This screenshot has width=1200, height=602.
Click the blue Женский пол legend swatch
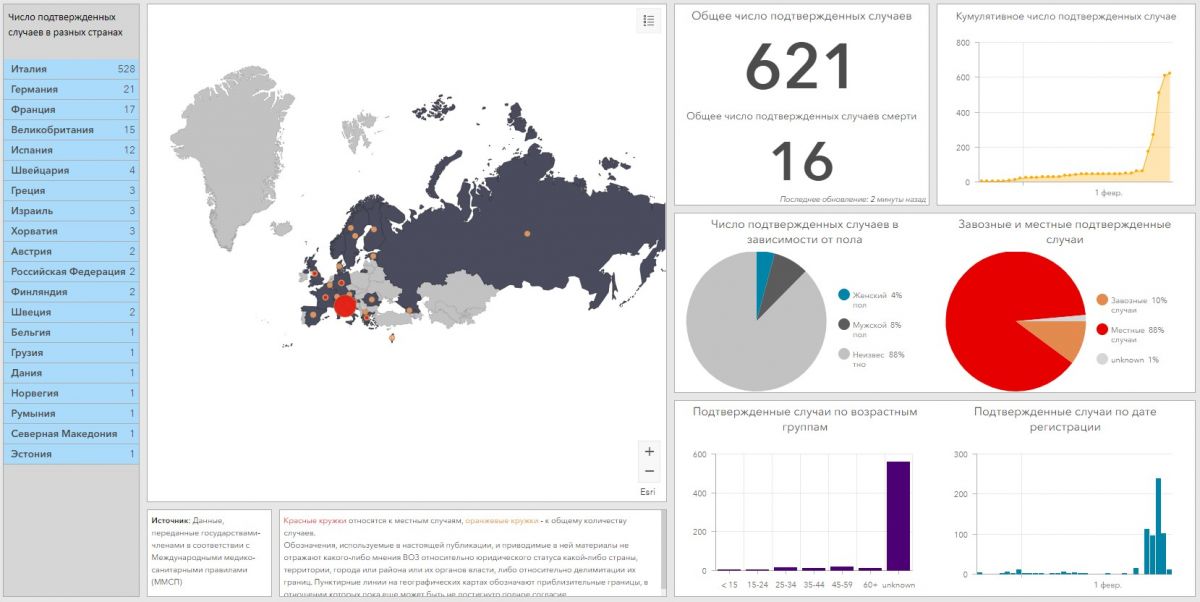coord(844,295)
